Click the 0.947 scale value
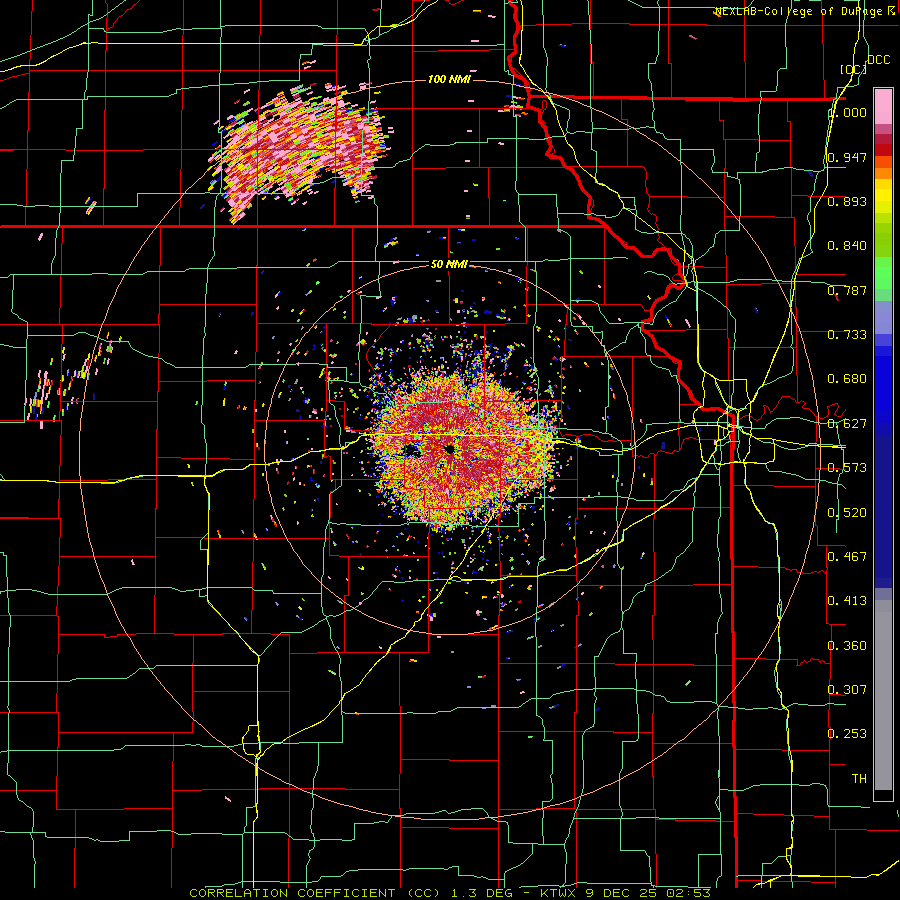This screenshot has height=900, width=900. pyautogui.click(x=847, y=157)
